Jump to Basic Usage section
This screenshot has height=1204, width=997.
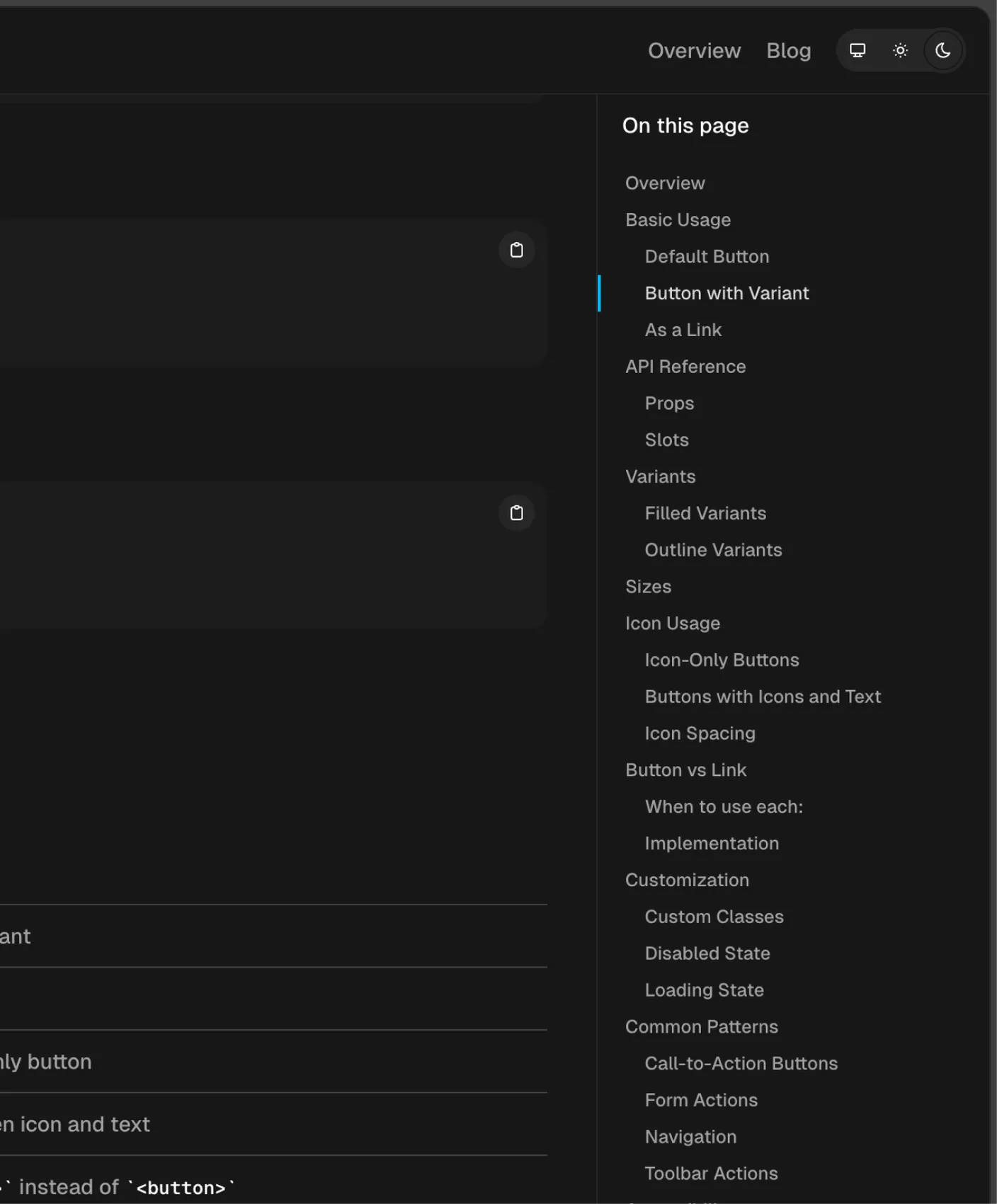click(x=678, y=220)
